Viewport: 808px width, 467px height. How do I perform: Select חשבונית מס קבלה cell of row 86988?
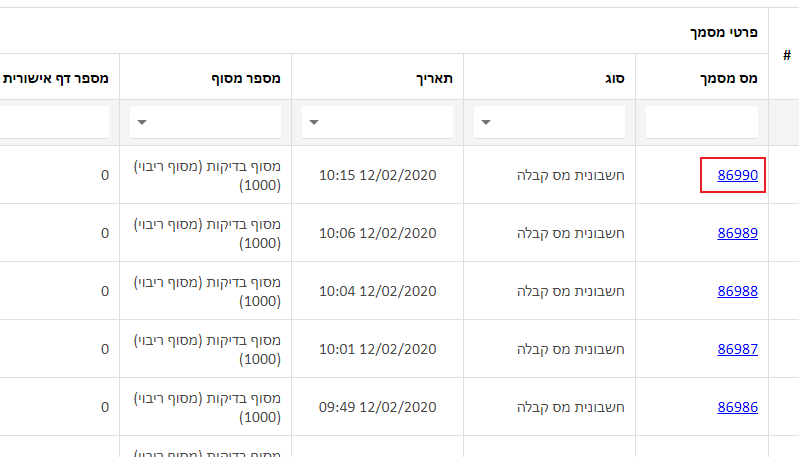click(570, 291)
